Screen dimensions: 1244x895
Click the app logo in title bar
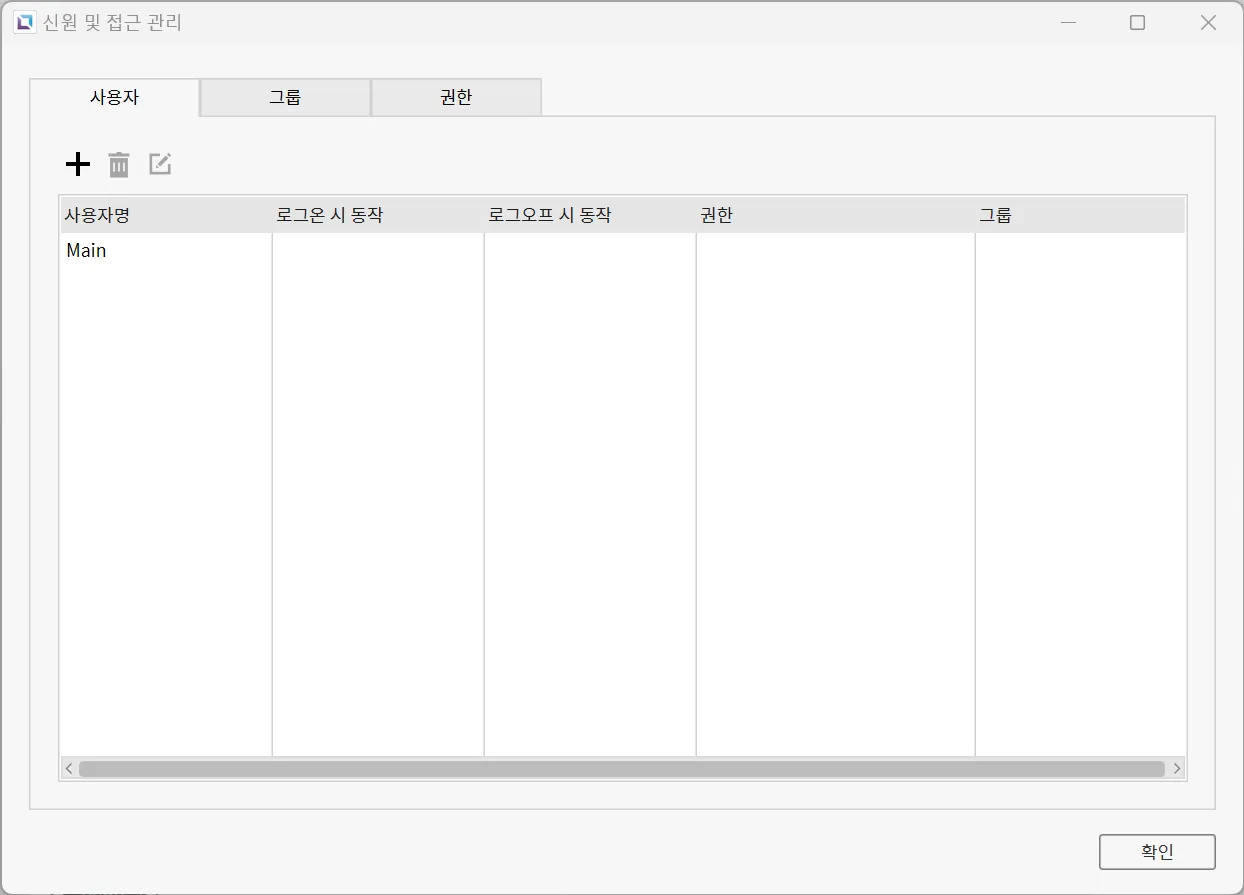pyautogui.click(x=24, y=22)
